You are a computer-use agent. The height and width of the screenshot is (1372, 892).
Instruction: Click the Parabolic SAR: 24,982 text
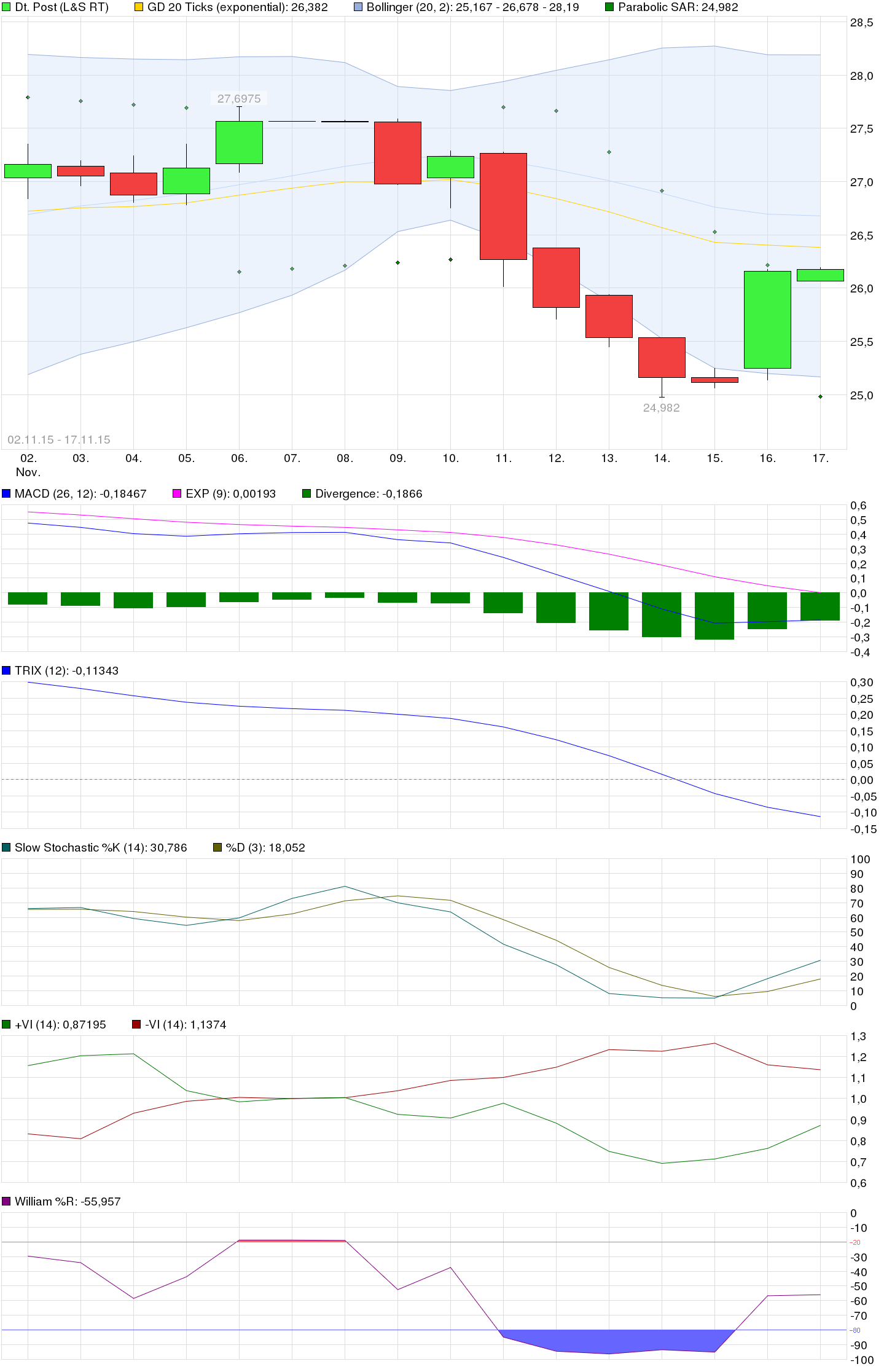(x=678, y=7)
